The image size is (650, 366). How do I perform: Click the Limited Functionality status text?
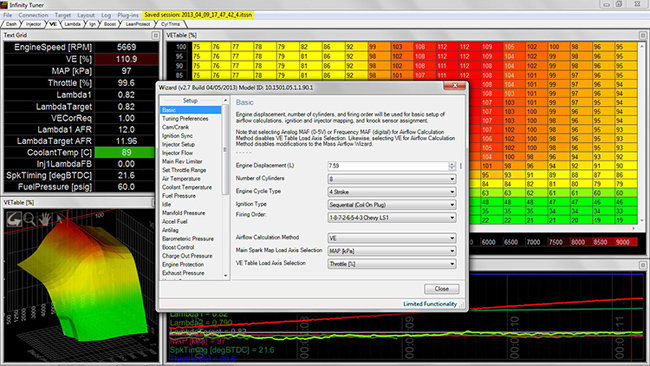pyautogui.click(x=430, y=304)
